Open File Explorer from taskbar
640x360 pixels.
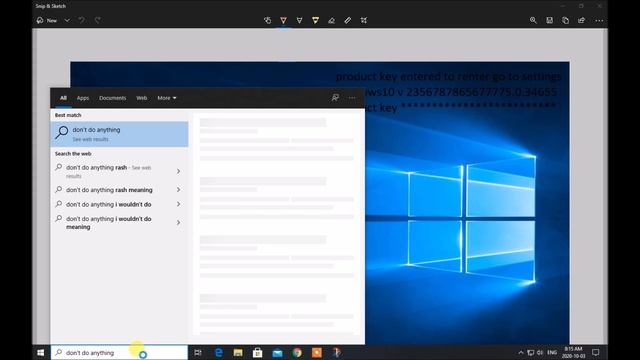[238, 353]
